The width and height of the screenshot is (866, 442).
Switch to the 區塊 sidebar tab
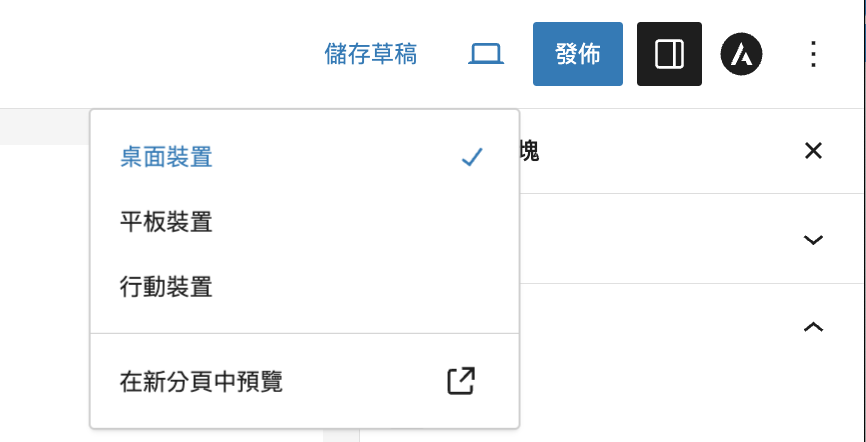tap(529, 151)
